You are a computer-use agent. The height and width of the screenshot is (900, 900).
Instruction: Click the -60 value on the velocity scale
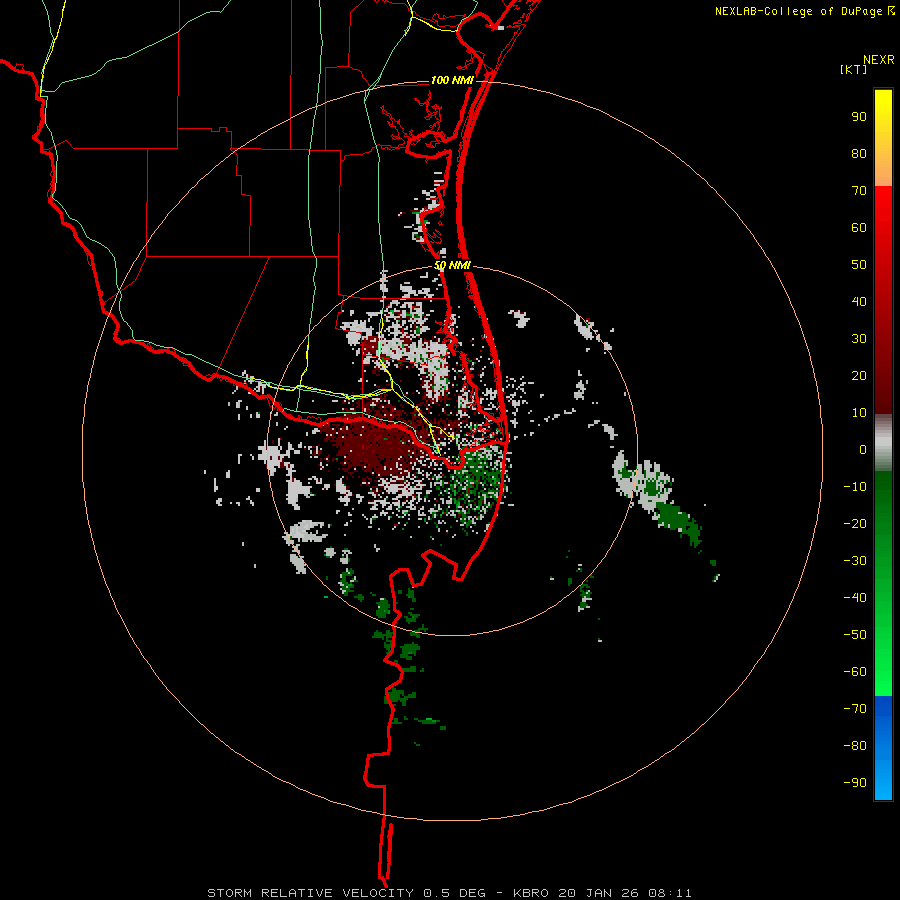click(x=855, y=672)
